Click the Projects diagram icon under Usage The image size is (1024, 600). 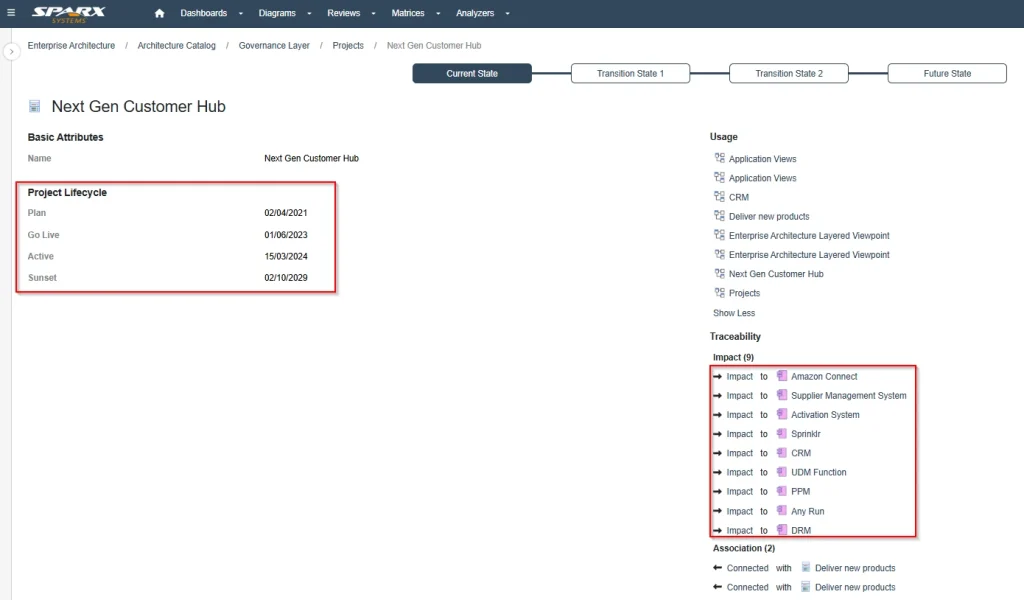click(719, 292)
